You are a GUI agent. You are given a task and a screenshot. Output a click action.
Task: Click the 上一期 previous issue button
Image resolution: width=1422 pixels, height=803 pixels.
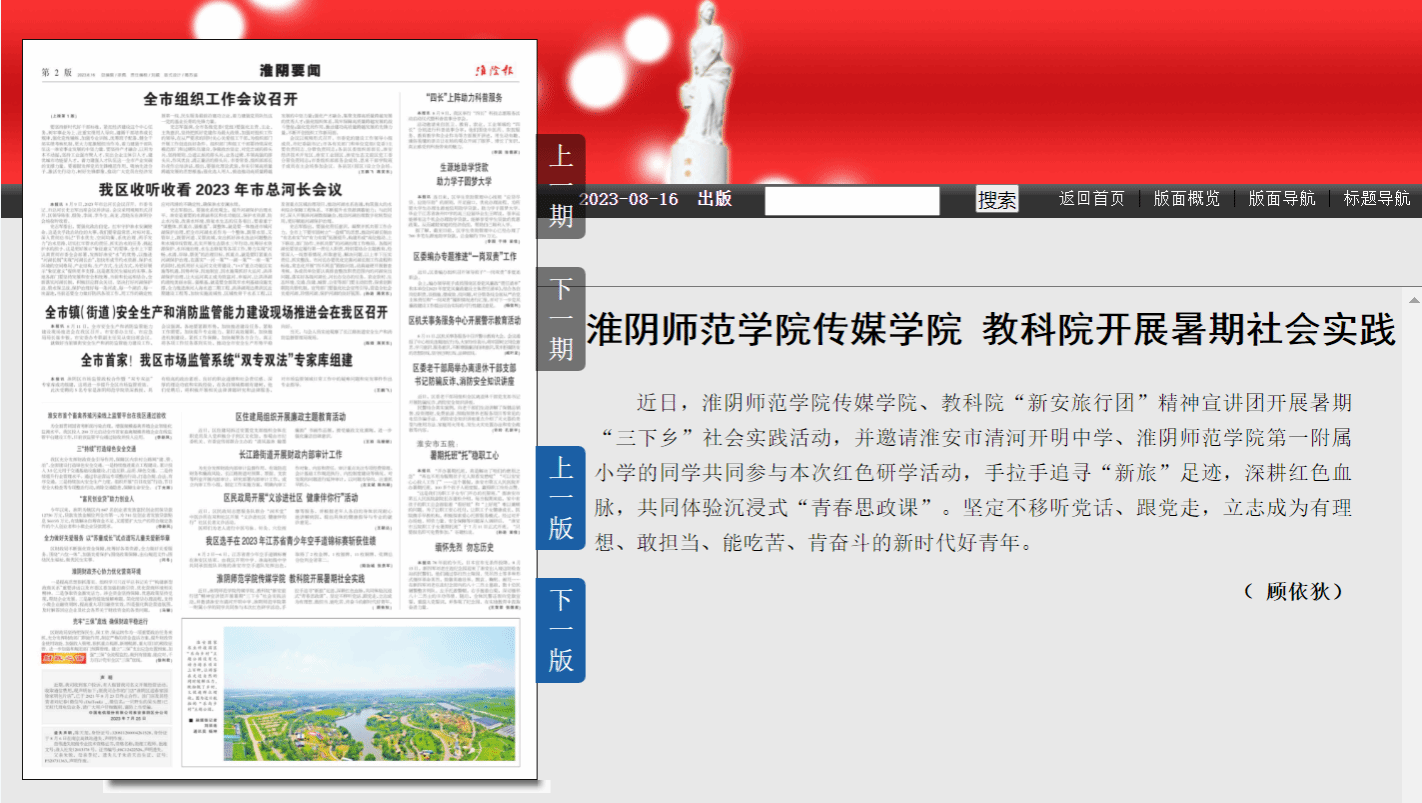[560, 186]
